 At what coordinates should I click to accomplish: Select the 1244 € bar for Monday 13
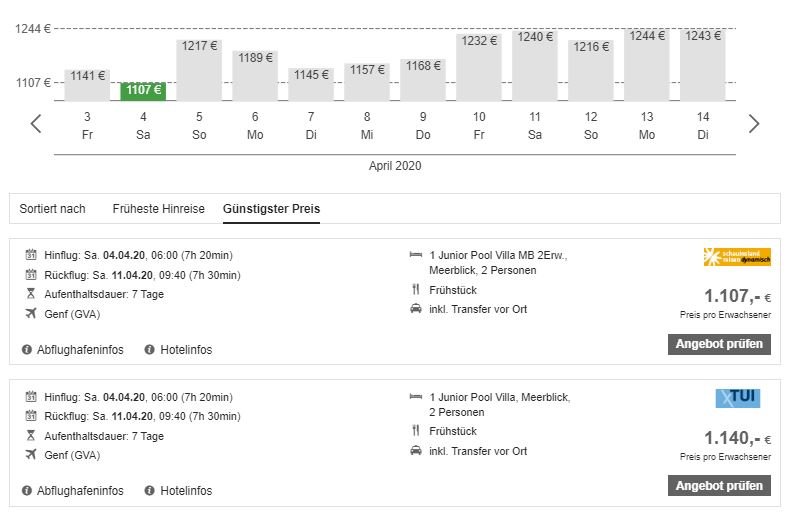pyautogui.click(x=647, y=65)
